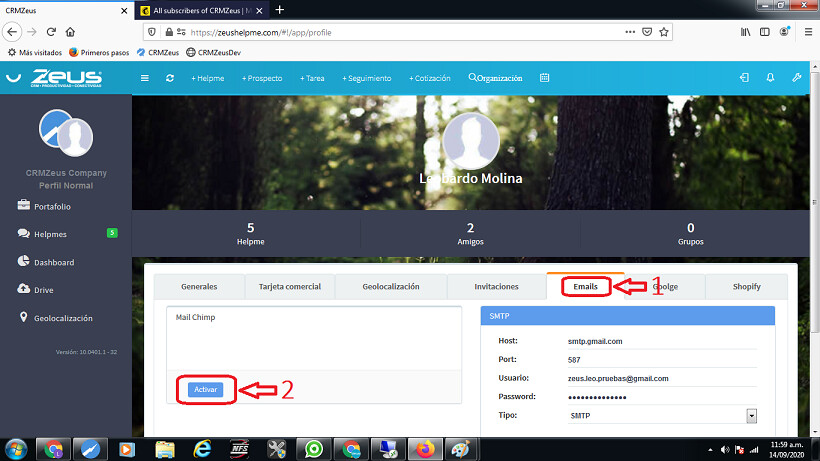
Task: Open the wrench settings icon
Action: pos(797,78)
